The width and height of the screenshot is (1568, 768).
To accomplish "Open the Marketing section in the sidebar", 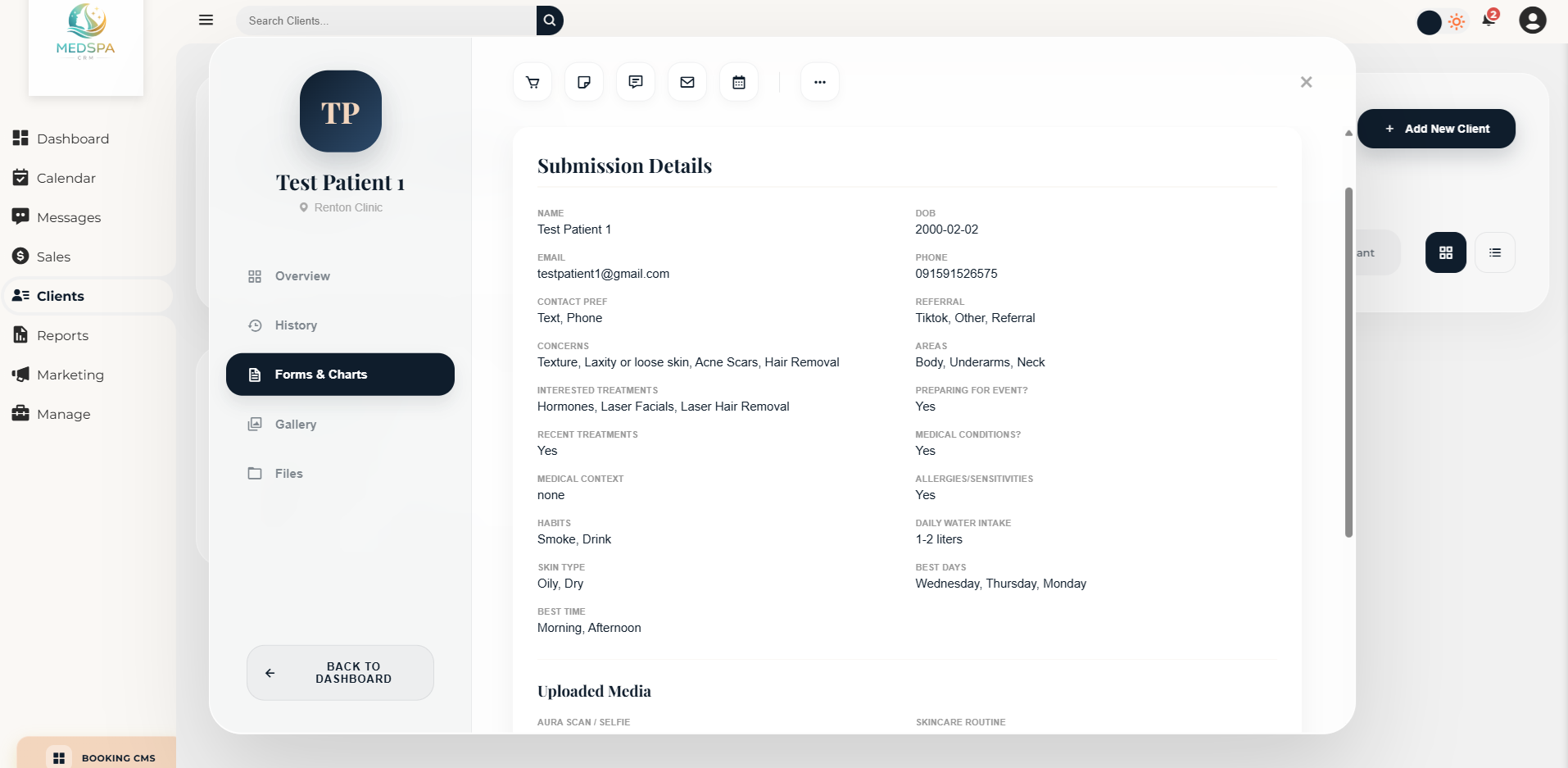I will (69, 375).
